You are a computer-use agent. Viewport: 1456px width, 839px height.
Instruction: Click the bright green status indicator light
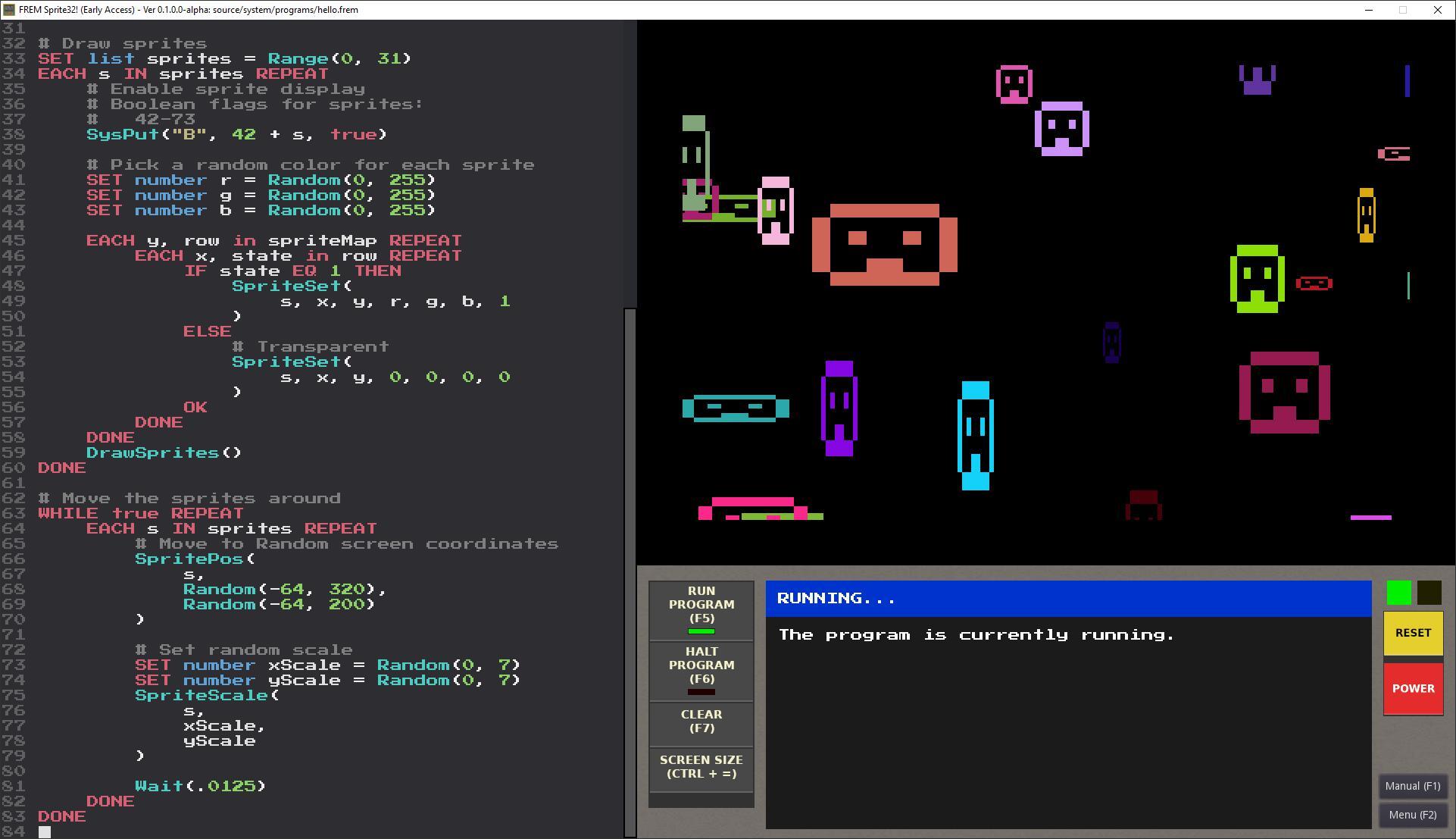[x=1398, y=593]
